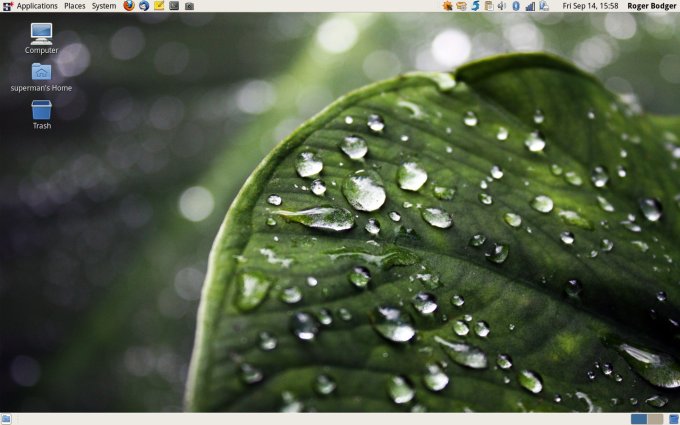Open the camera screenshot tool
The height and width of the screenshot is (425, 680).
point(189,6)
